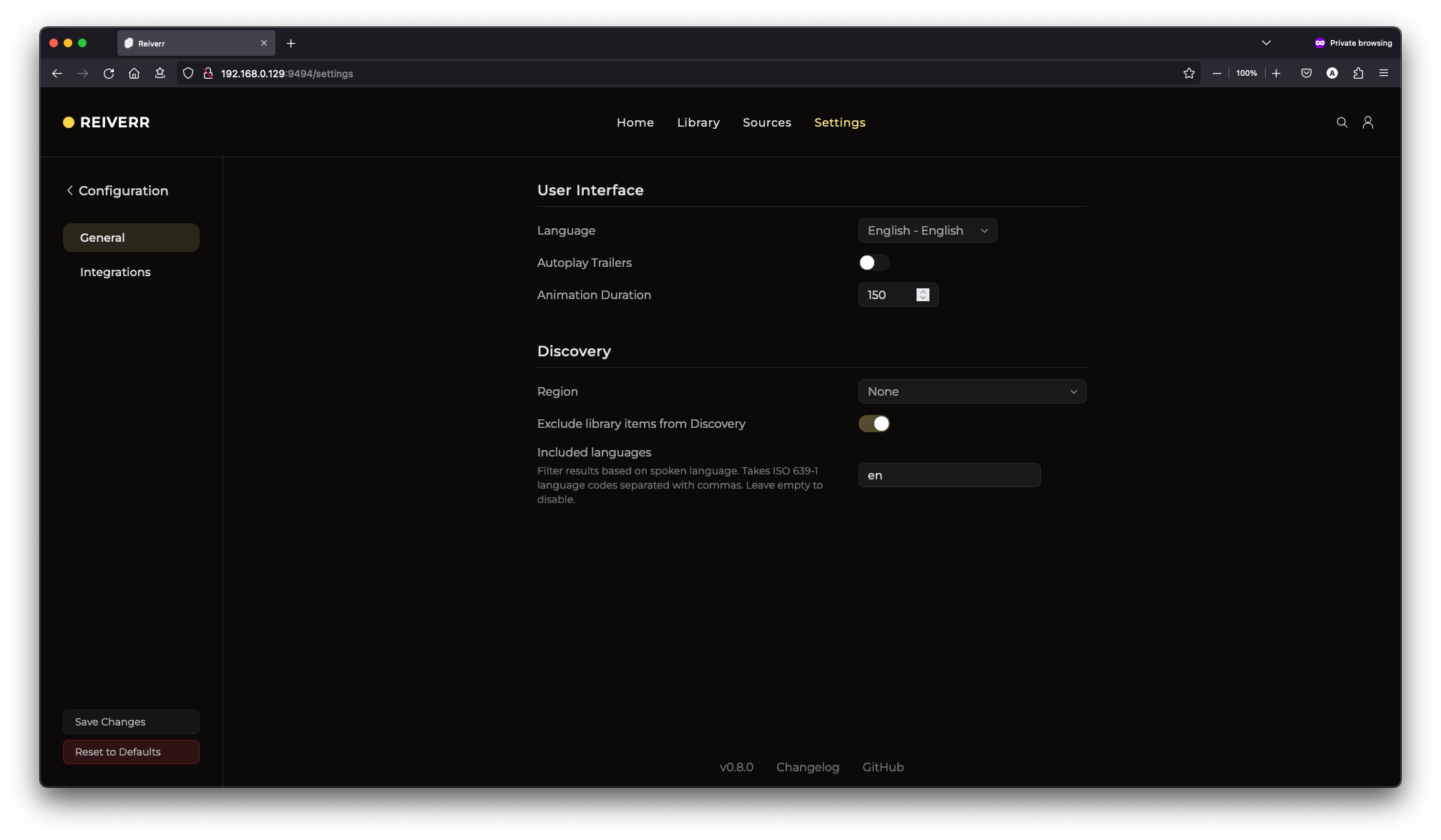Click the shield/privacy icon in address bar
Image resolution: width=1441 pixels, height=840 pixels.
(x=188, y=73)
